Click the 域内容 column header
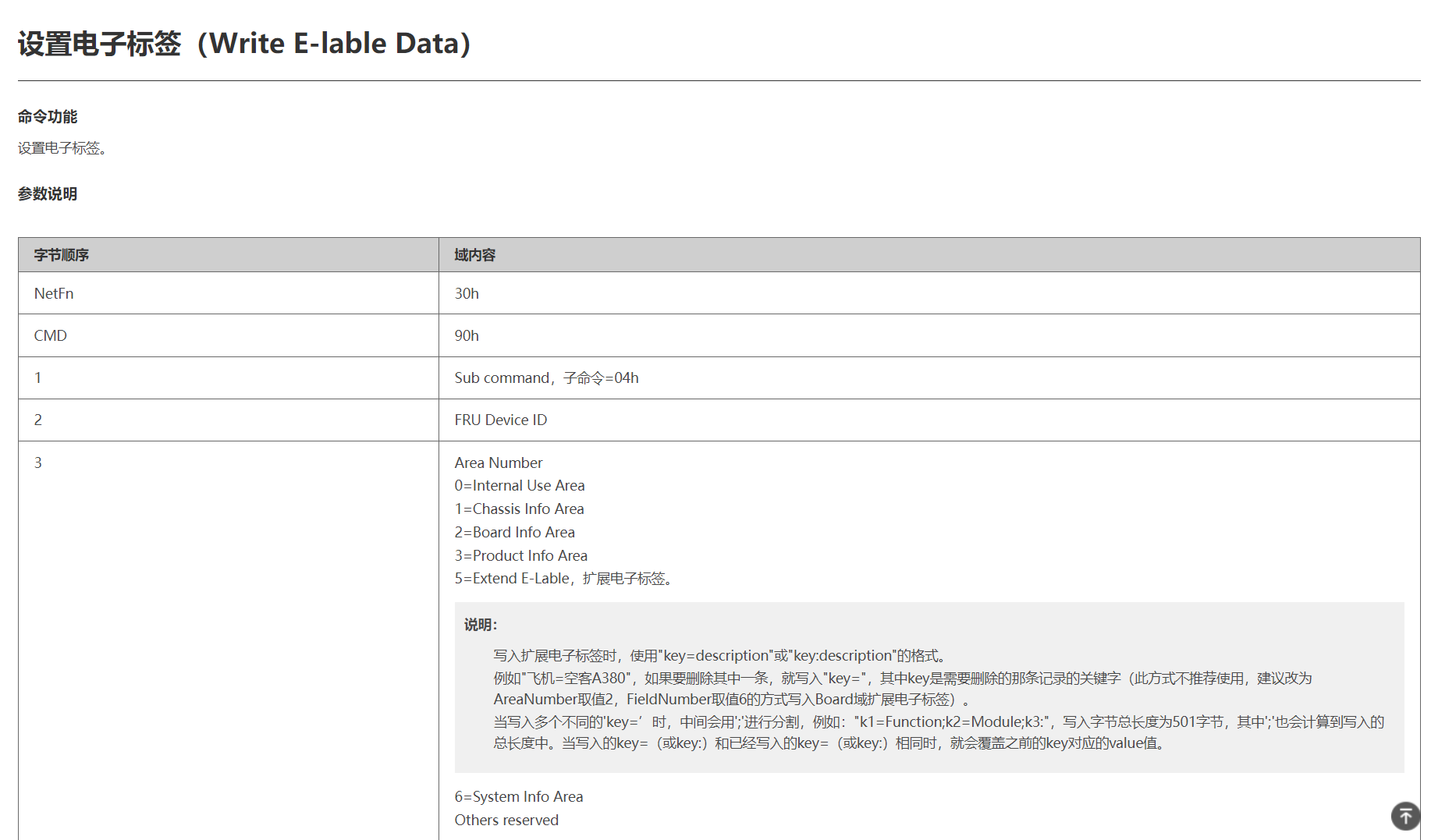 (474, 255)
